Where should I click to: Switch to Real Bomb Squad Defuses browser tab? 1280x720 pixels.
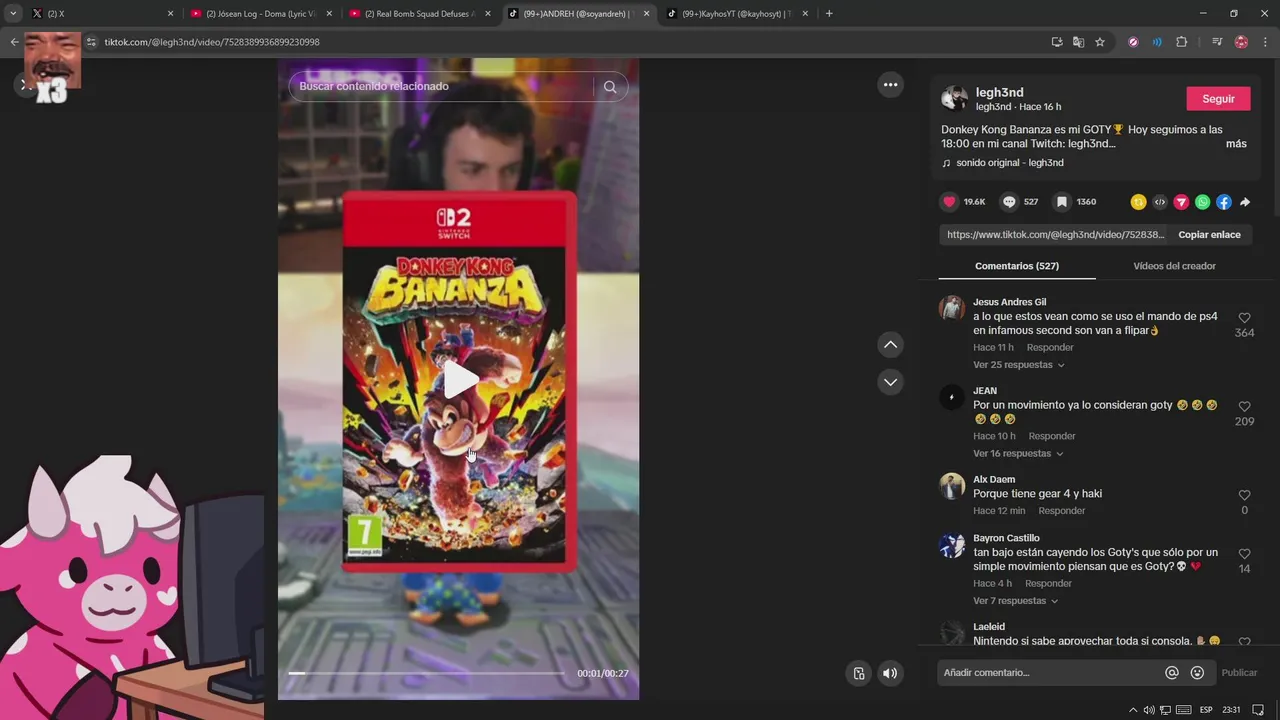(x=420, y=14)
